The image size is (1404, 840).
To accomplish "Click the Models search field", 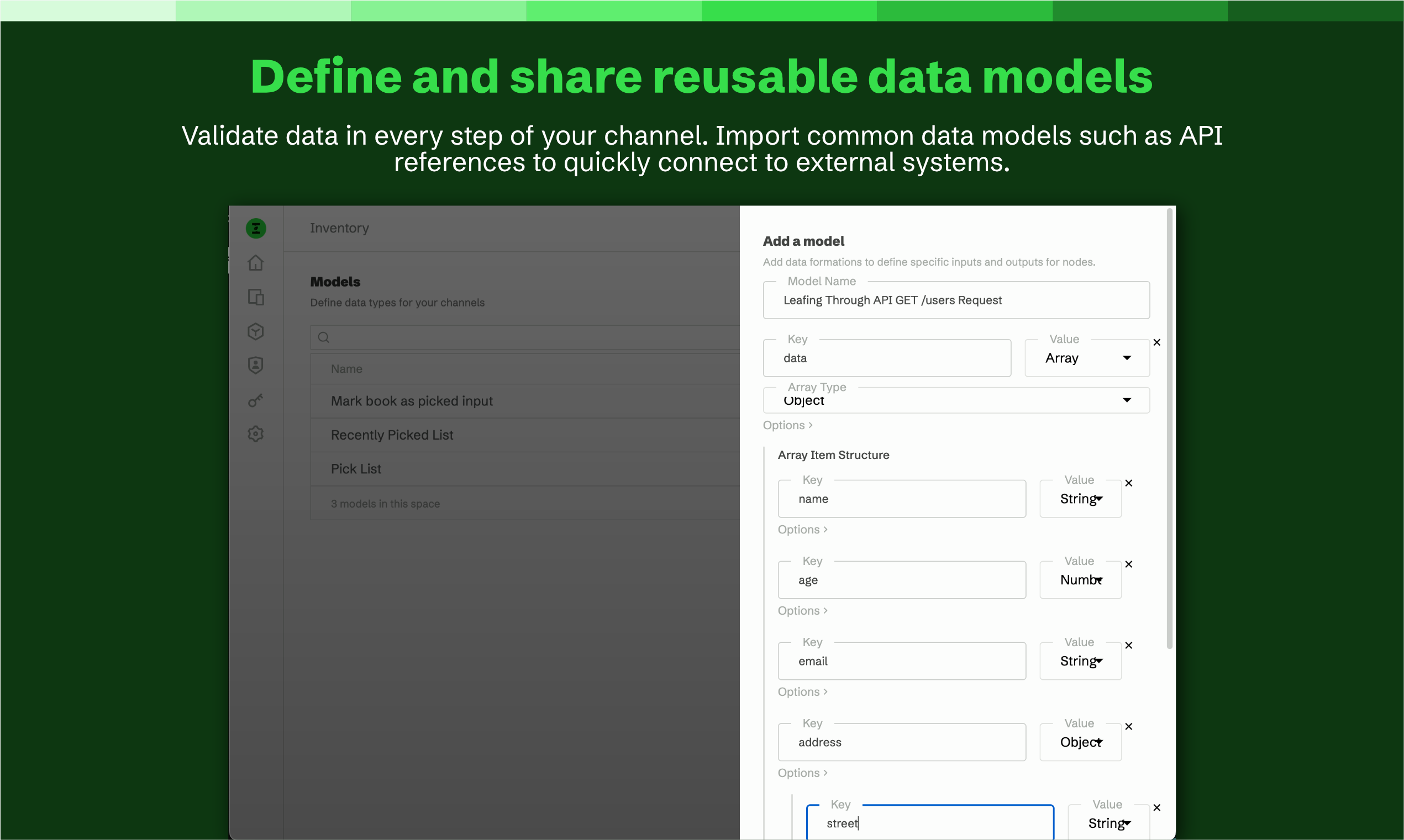I will click(x=525, y=337).
